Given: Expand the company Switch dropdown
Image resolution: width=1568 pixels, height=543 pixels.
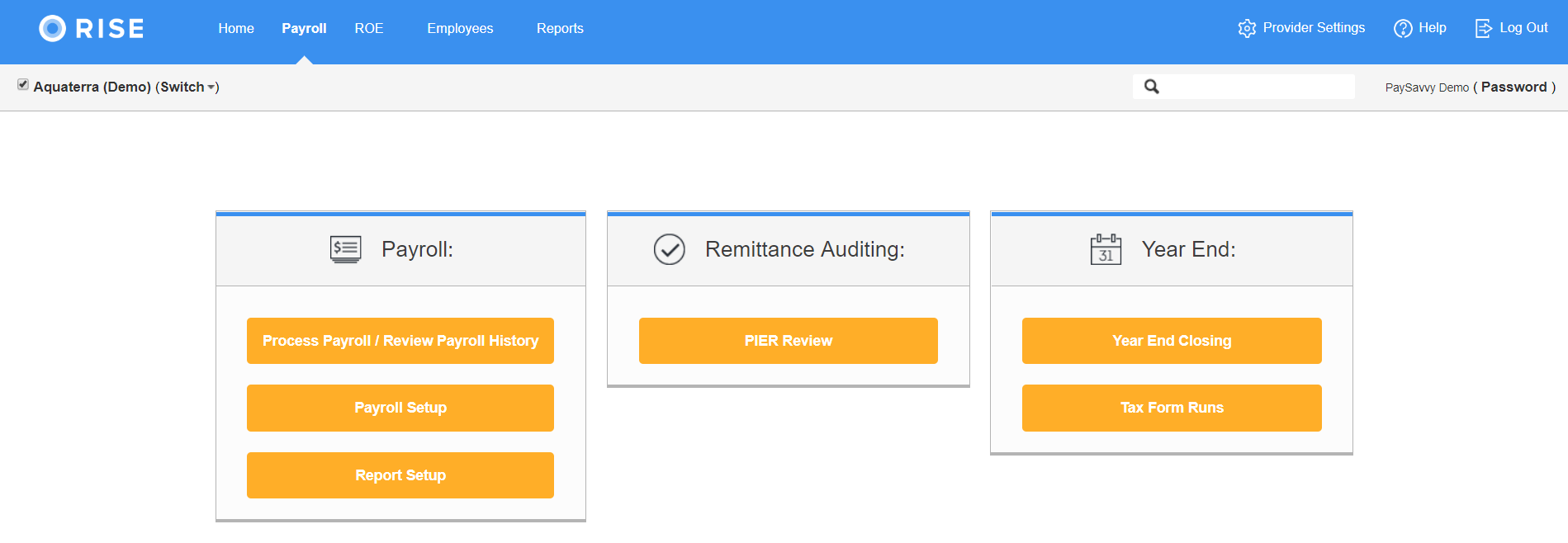Looking at the screenshot, I should (x=187, y=87).
